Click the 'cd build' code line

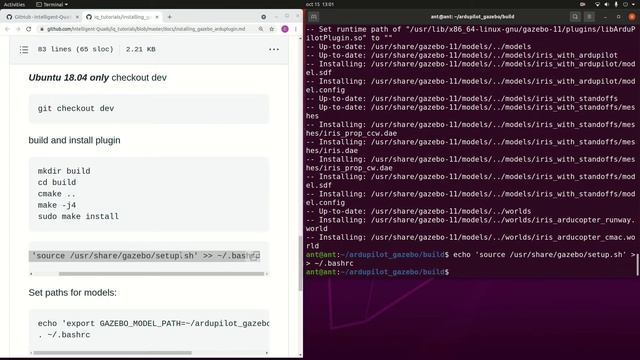(57, 182)
